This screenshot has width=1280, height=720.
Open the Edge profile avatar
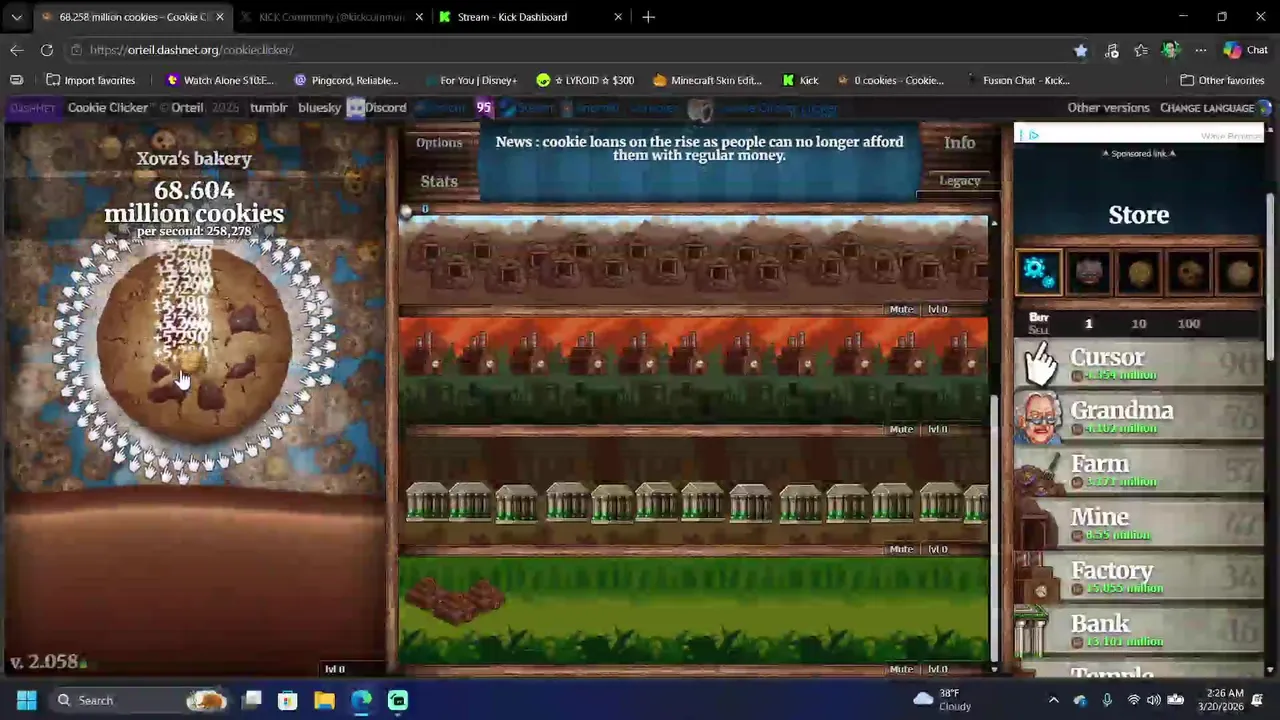tap(1171, 50)
